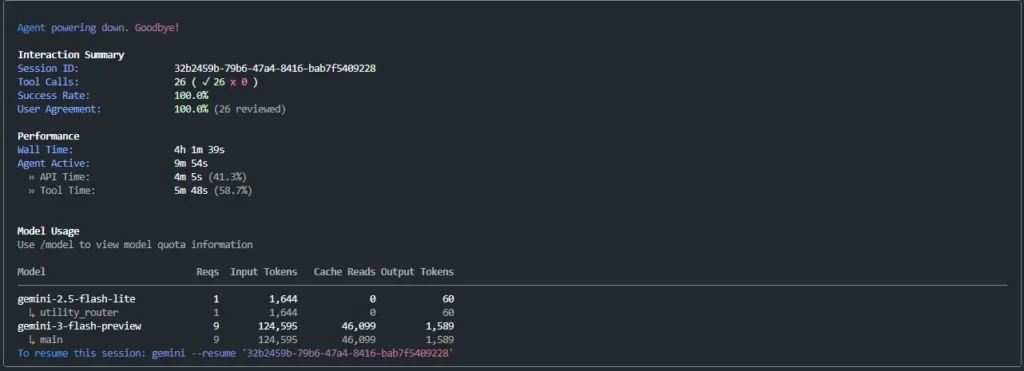Click the 'Tool Calls:' label
This screenshot has height=371, width=1024.
click(48, 82)
